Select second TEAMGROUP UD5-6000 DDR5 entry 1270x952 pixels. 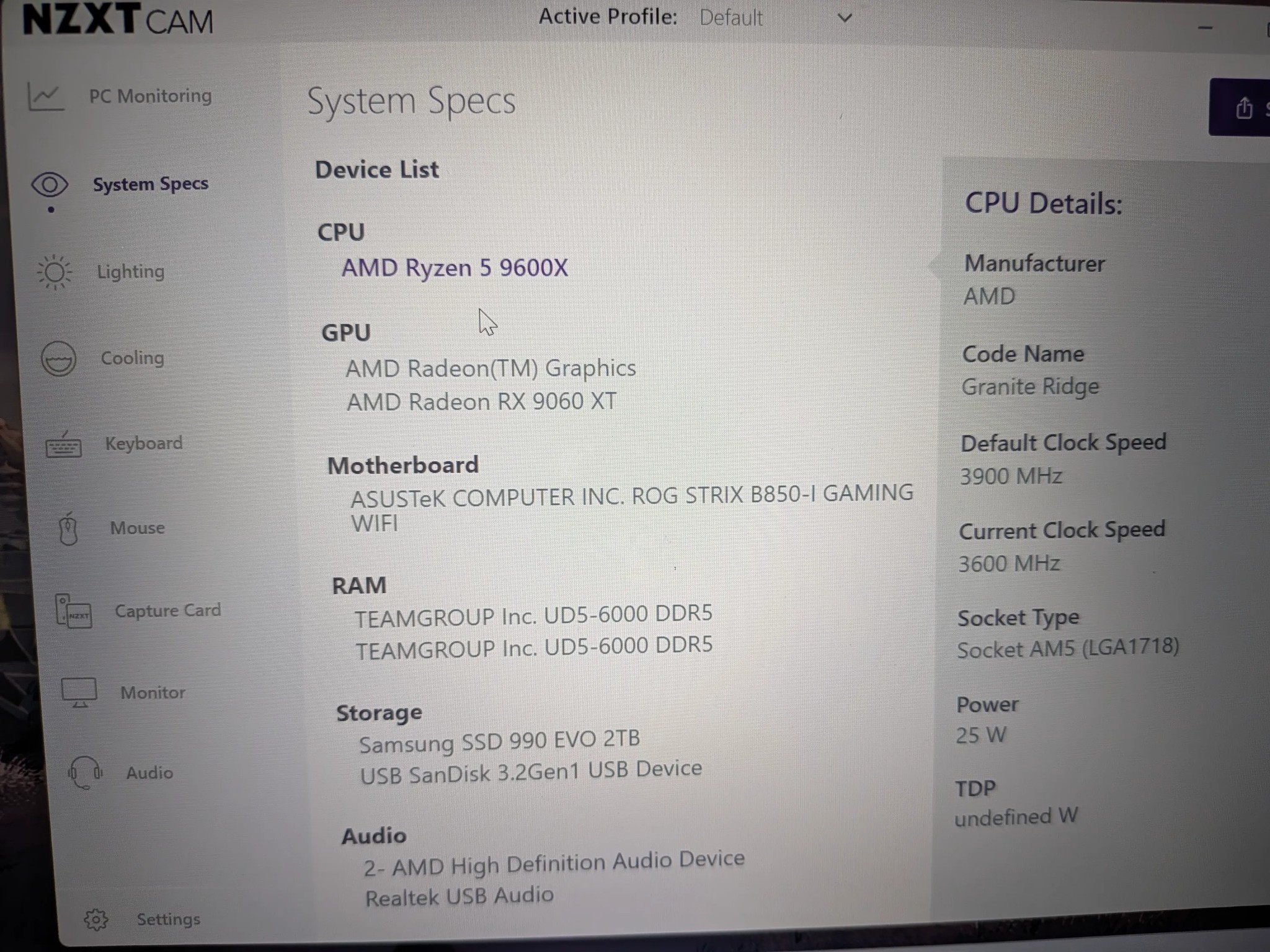tap(534, 648)
